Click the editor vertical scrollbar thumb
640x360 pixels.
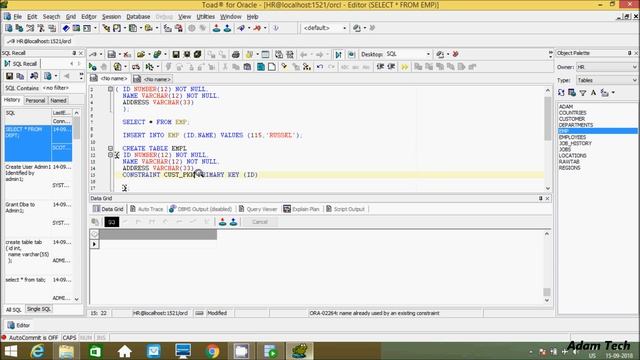[547, 118]
